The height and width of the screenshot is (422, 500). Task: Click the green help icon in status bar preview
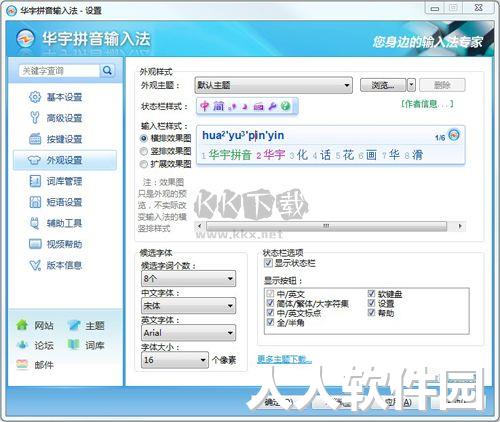tap(285, 106)
